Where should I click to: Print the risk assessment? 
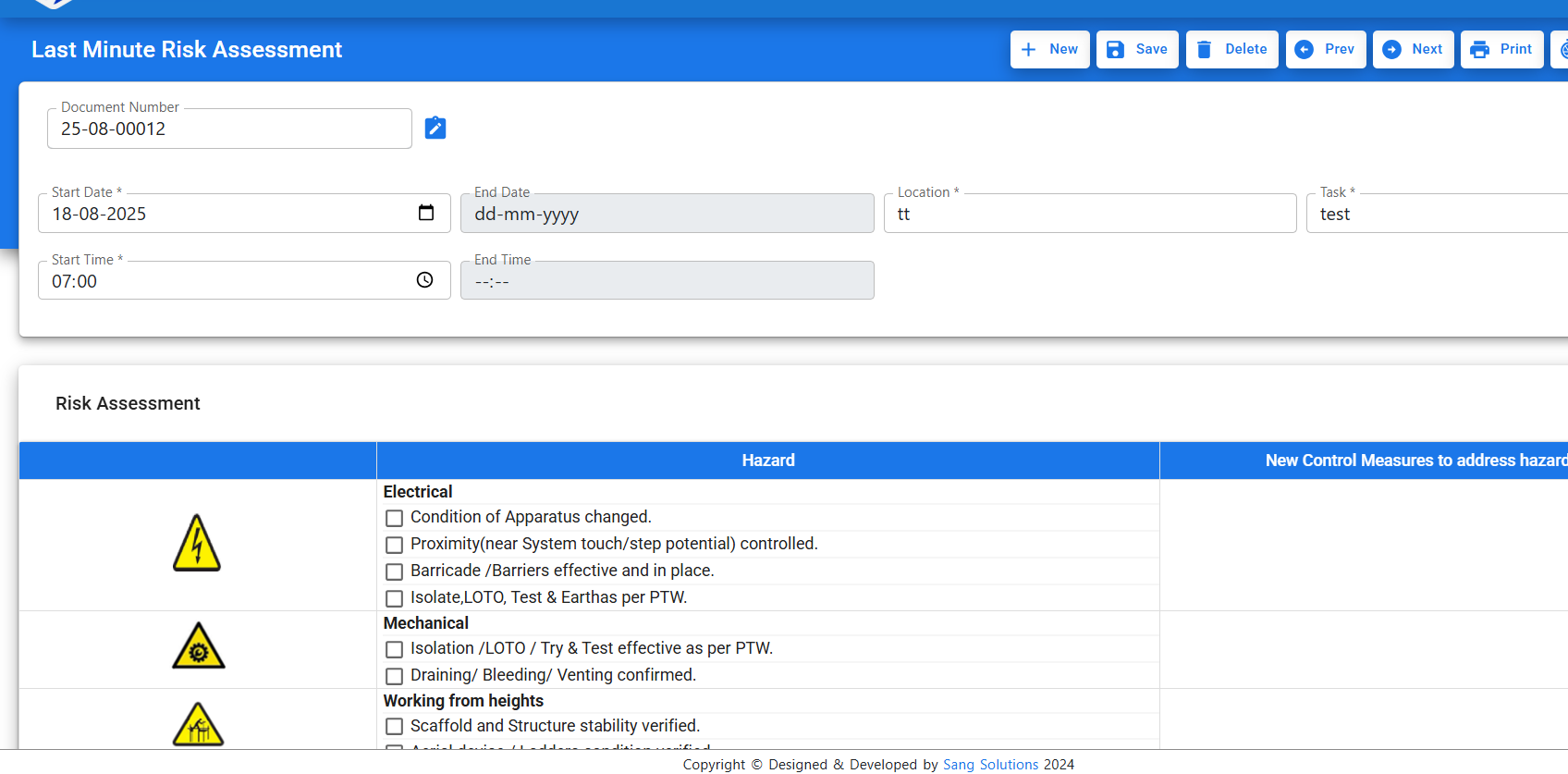(1501, 49)
